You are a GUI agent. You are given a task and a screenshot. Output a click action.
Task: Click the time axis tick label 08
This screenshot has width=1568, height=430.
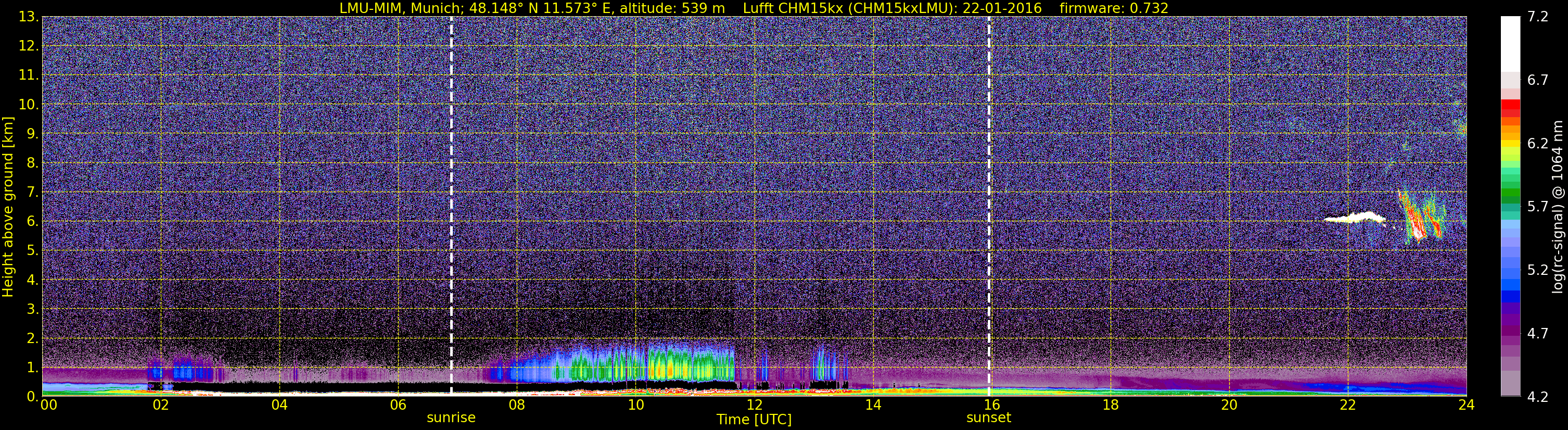(x=517, y=405)
